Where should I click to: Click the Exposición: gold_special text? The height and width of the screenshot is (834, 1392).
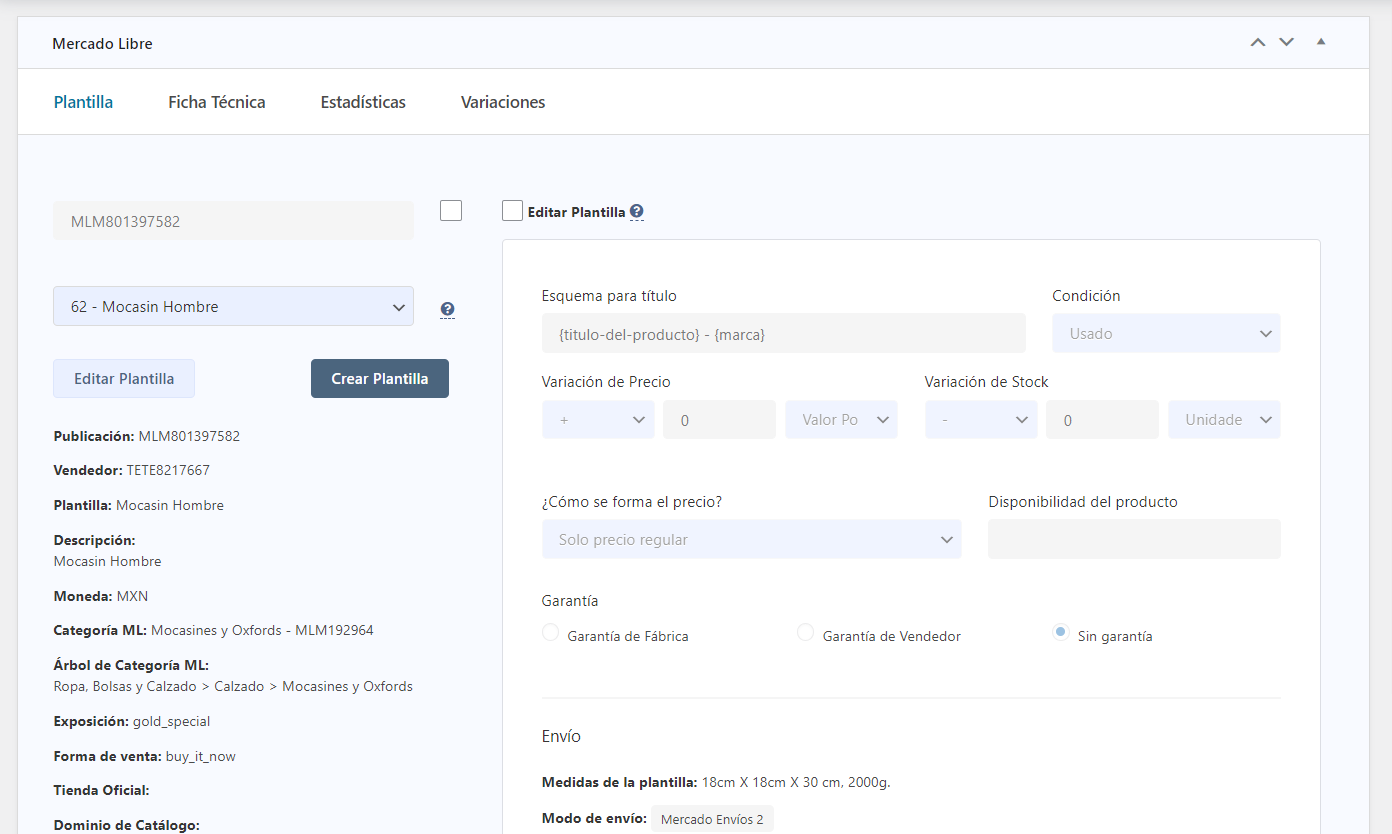tap(132, 721)
